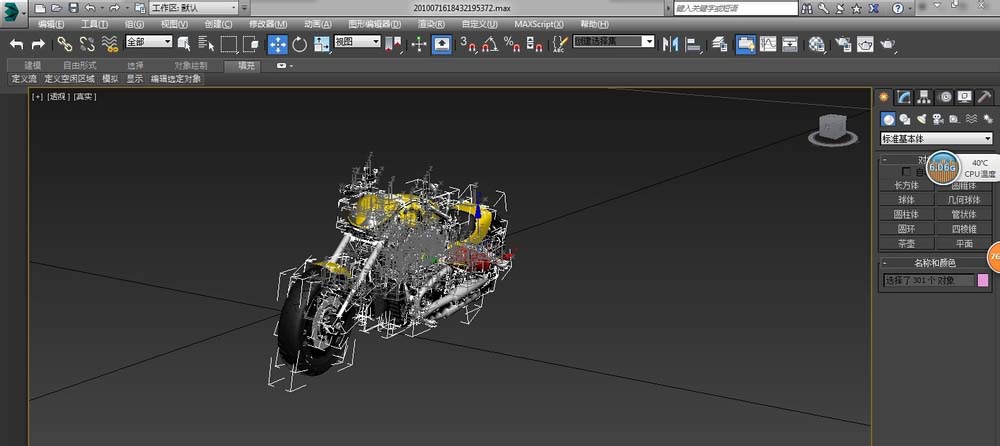1000x446 pixels.
Task: Select the Move tool in toolbar
Action: (277, 44)
